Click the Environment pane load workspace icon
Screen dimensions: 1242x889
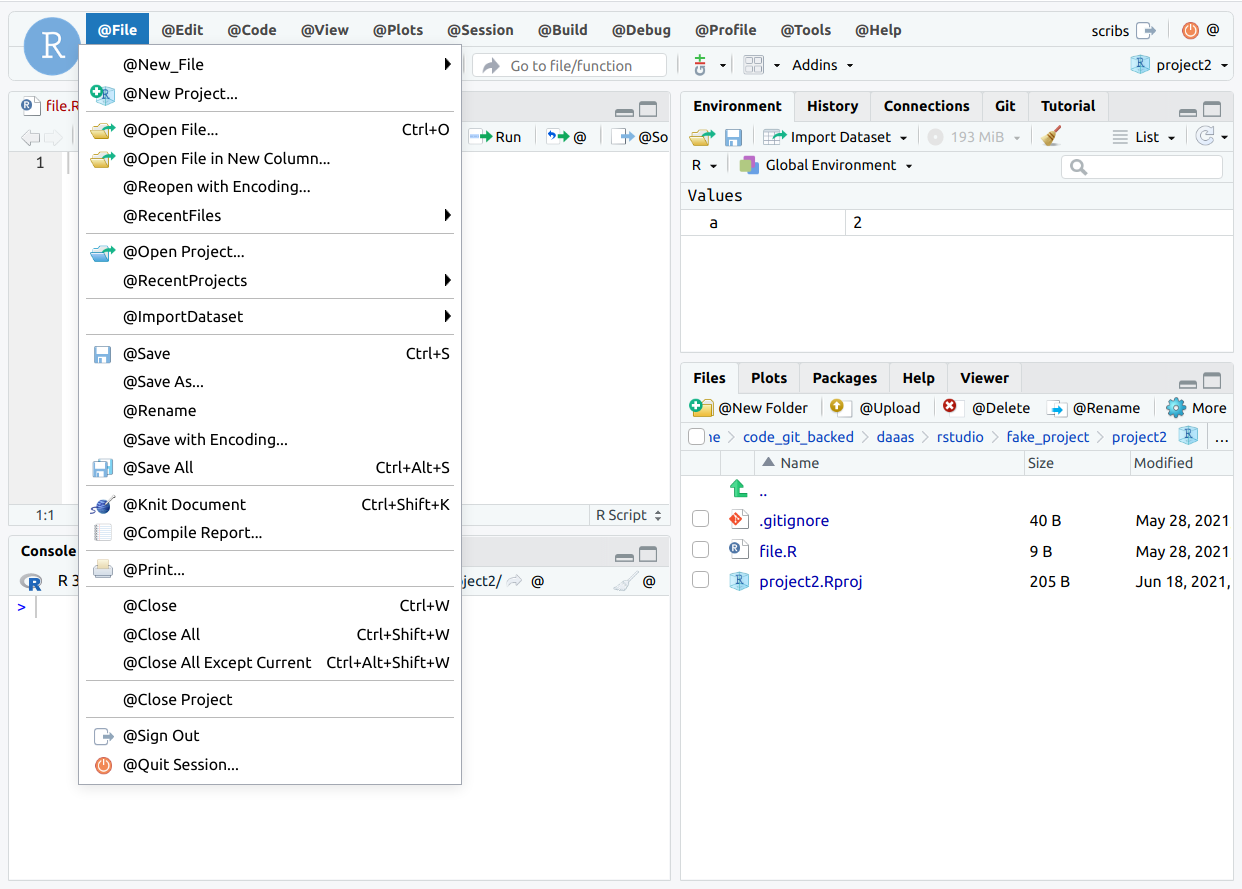(x=703, y=137)
